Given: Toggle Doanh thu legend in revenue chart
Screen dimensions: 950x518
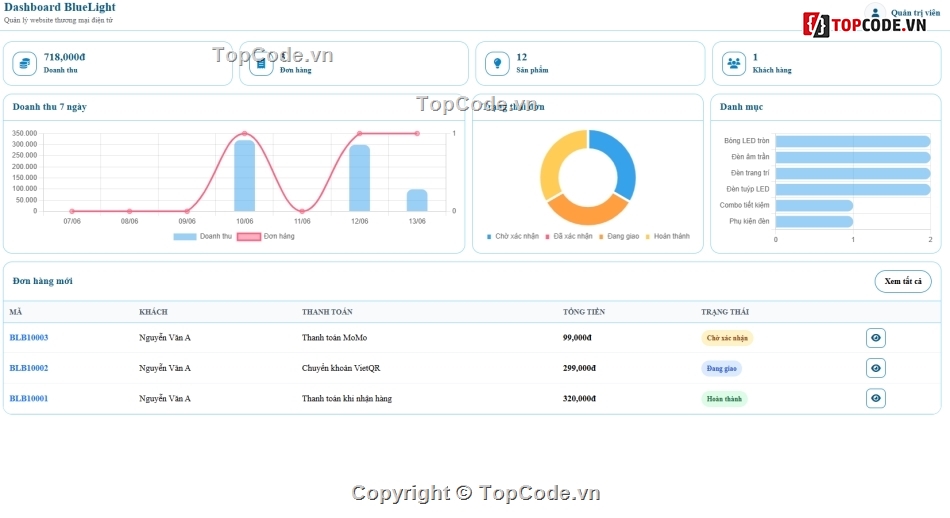Looking at the screenshot, I should pos(202,236).
